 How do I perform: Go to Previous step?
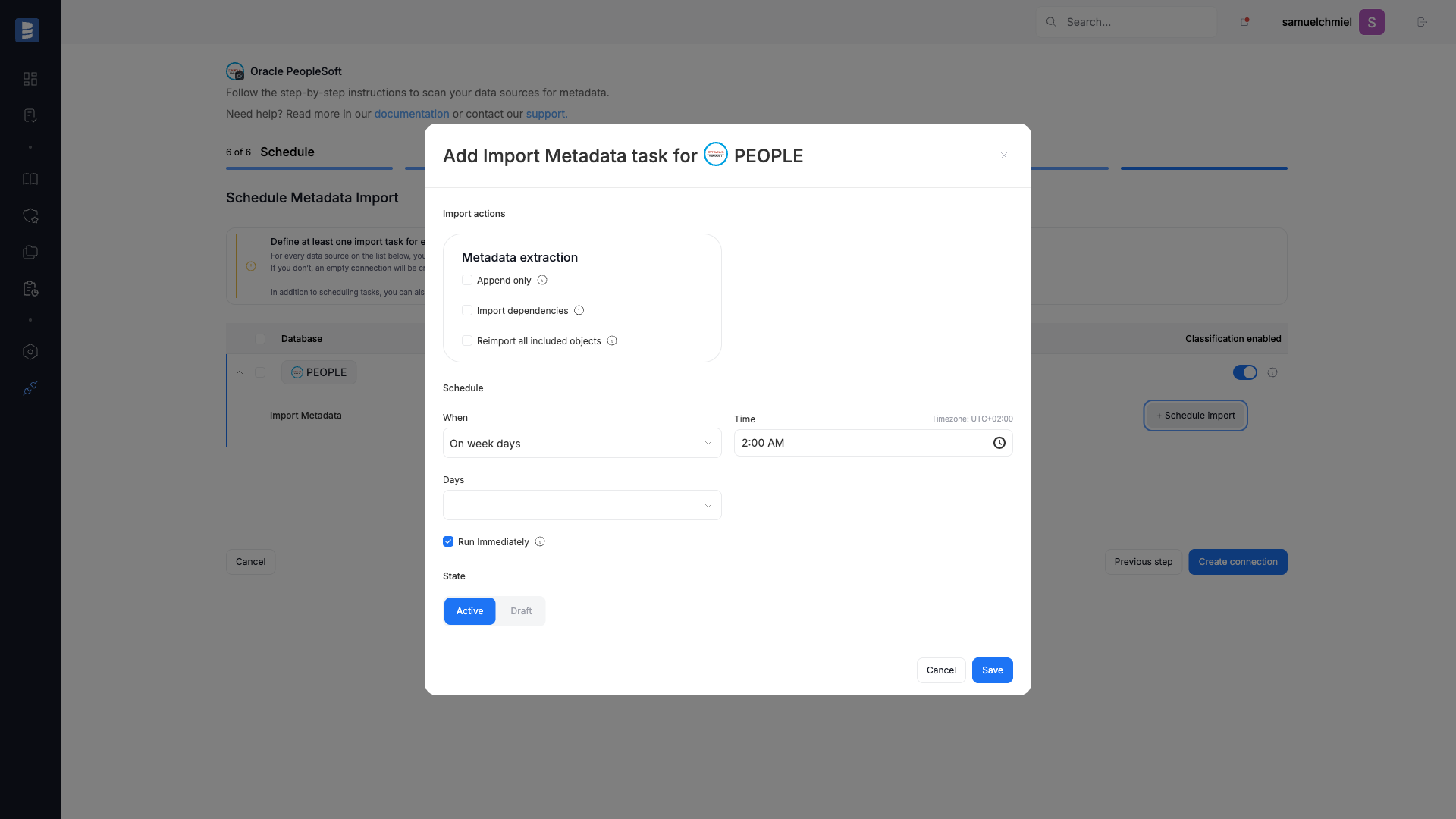coord(1143,562)
